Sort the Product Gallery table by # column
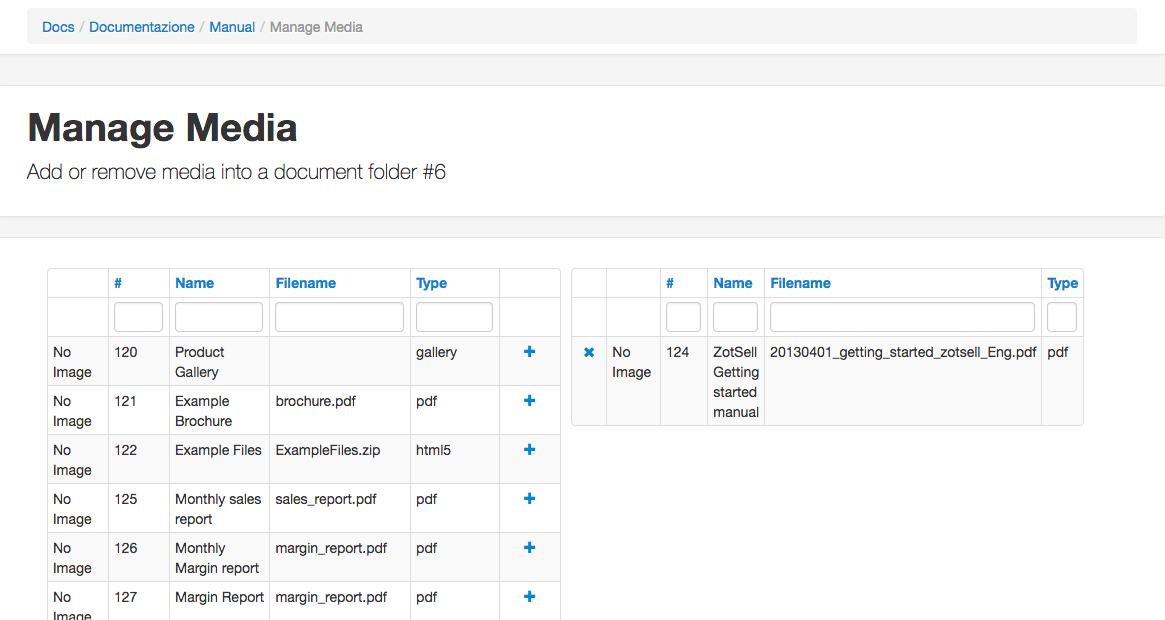The image size is (1165, 620). click(x=117, y=283)
